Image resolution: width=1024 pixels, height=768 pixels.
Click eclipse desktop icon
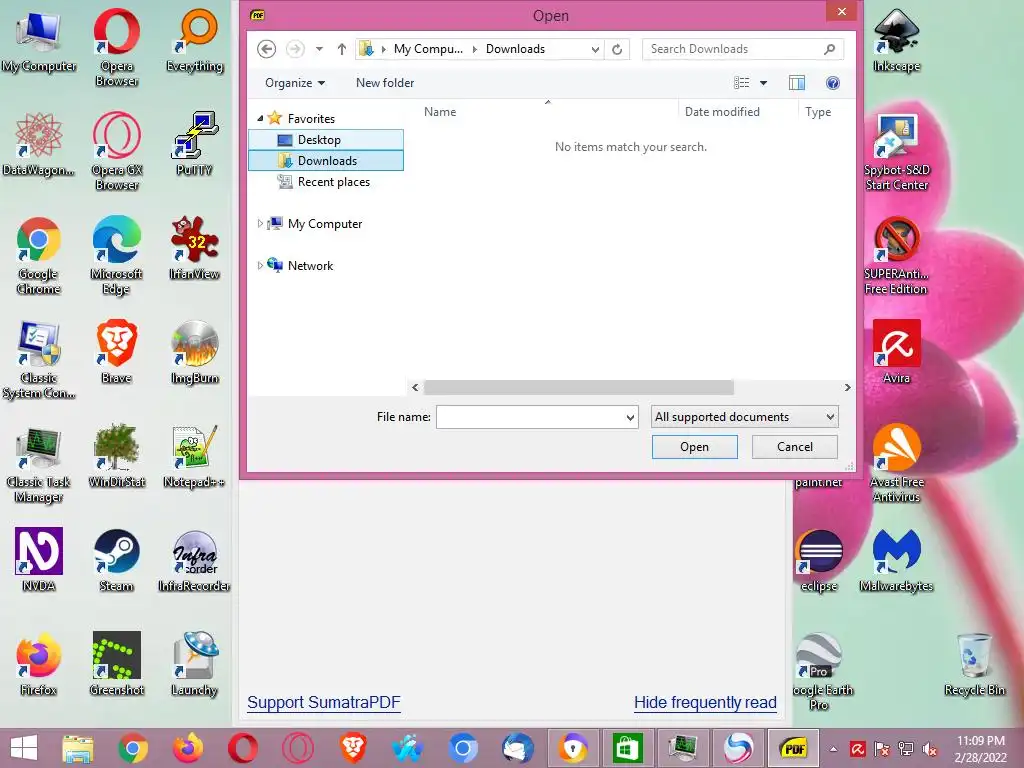click(x=819, y=559)
